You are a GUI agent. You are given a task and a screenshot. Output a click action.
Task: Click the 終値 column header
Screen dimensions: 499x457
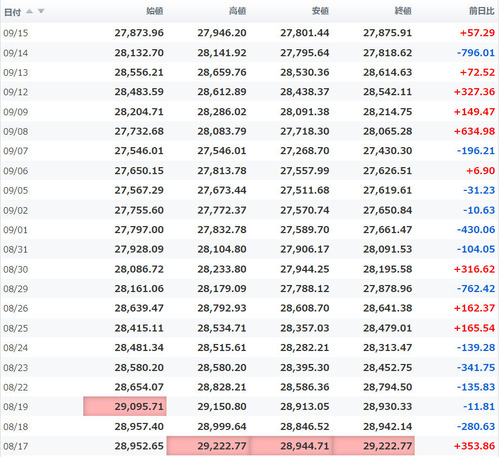pyautogui.click(x=403, y=11)
